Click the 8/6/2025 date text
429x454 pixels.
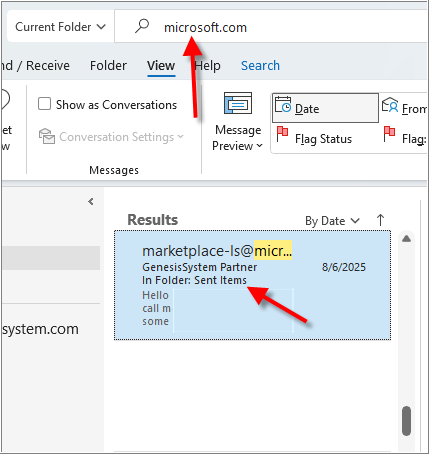click(x=344, y=267)
